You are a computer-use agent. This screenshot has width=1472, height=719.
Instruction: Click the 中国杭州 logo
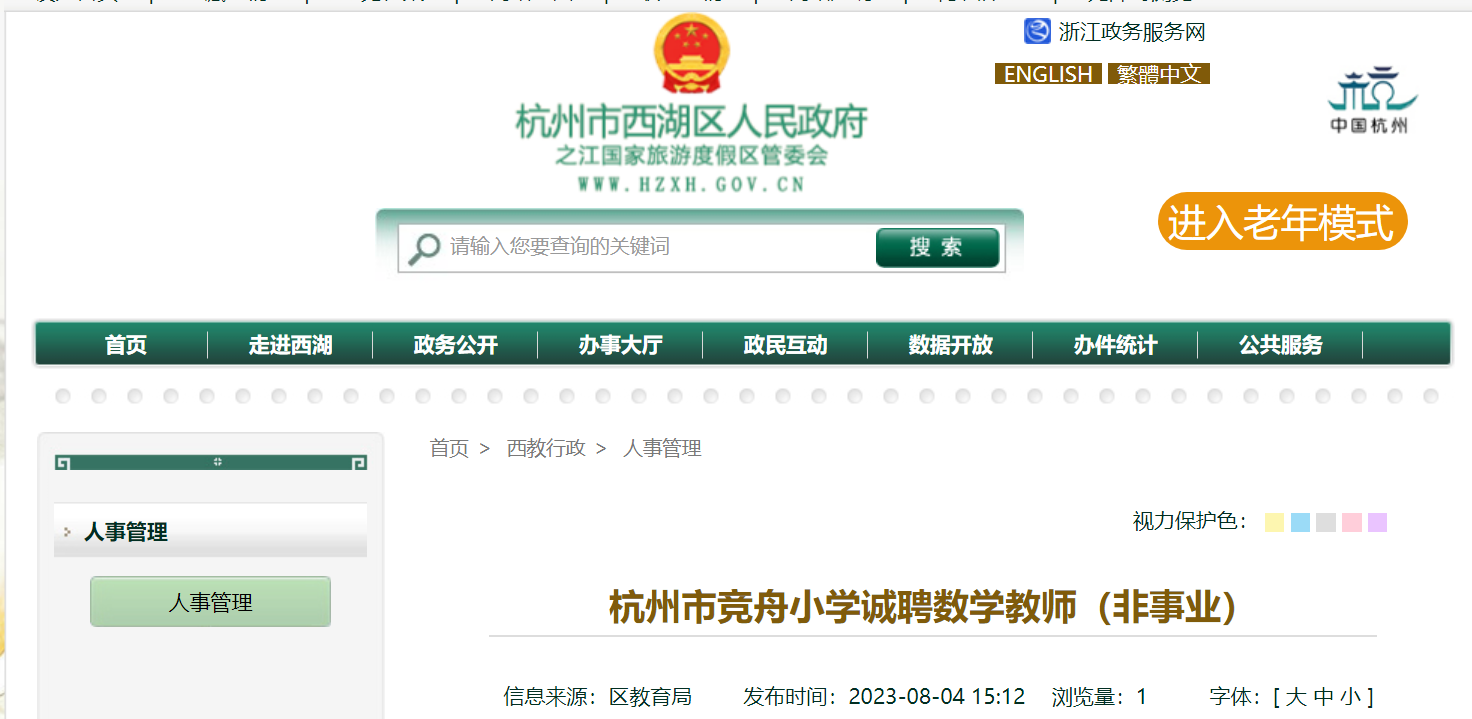pos(1372,101)
